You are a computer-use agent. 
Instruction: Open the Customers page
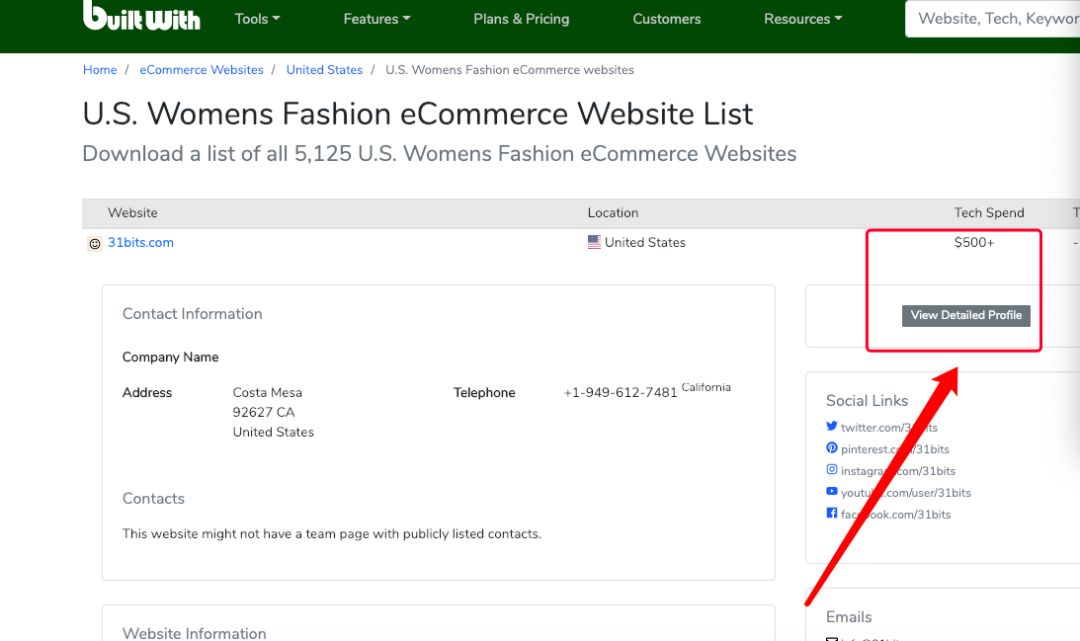tap(667, 19)
